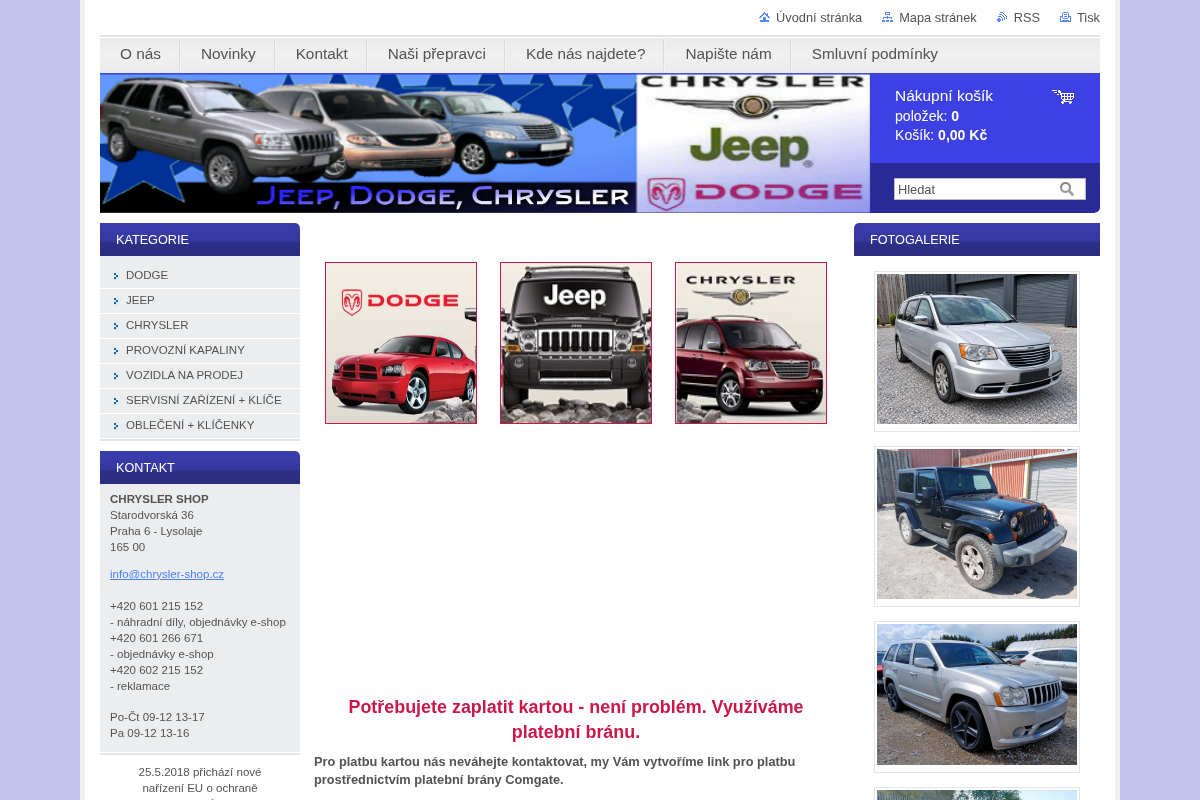Viewport: 1200px width, 800px height.
Task: Open the shopping cart icon
Action: (x=1062, y=96)
